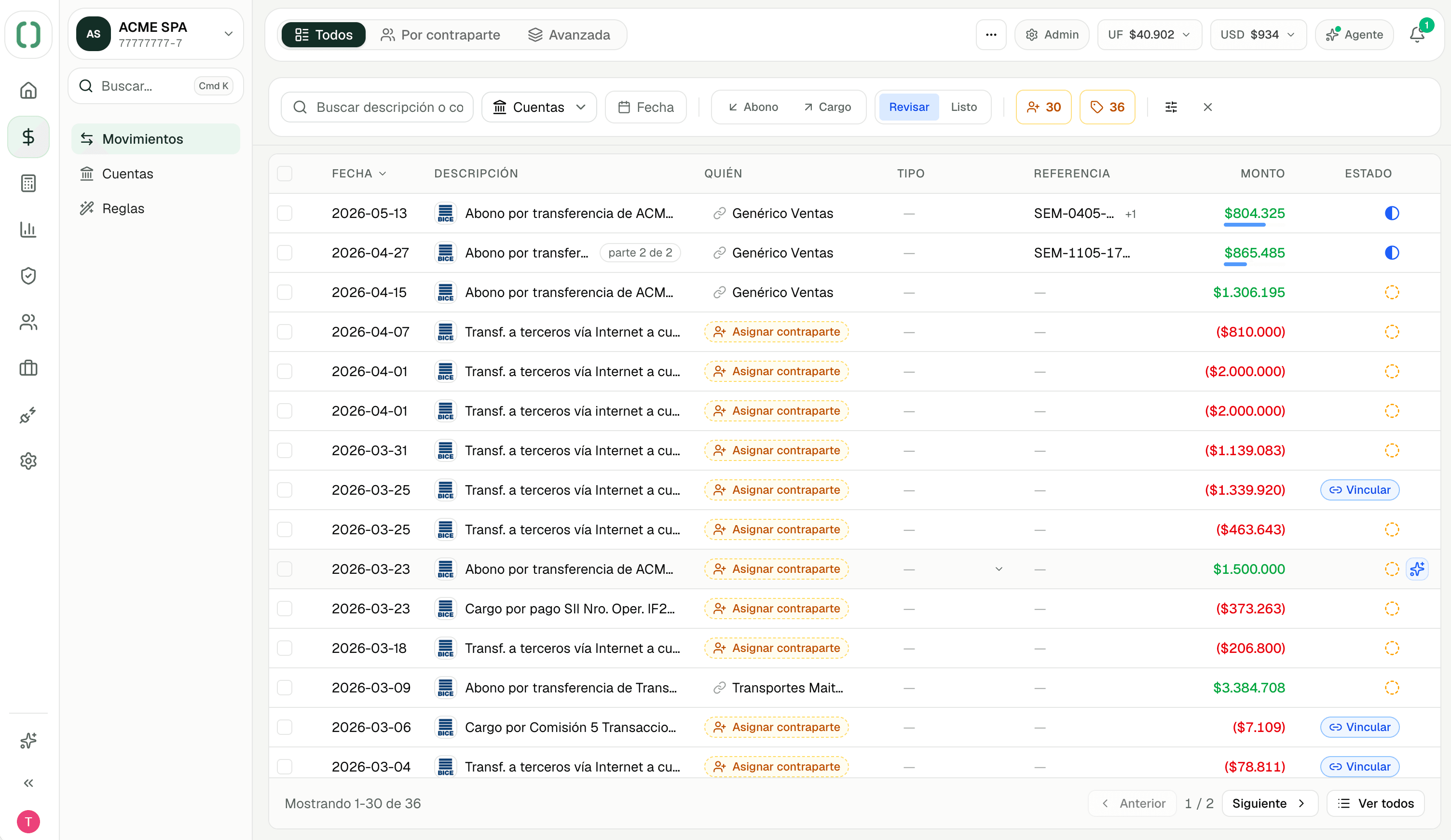Screen dimensions: 1451x840
Task: Filter by Cargo movements
Action: [x=827, y=107]
